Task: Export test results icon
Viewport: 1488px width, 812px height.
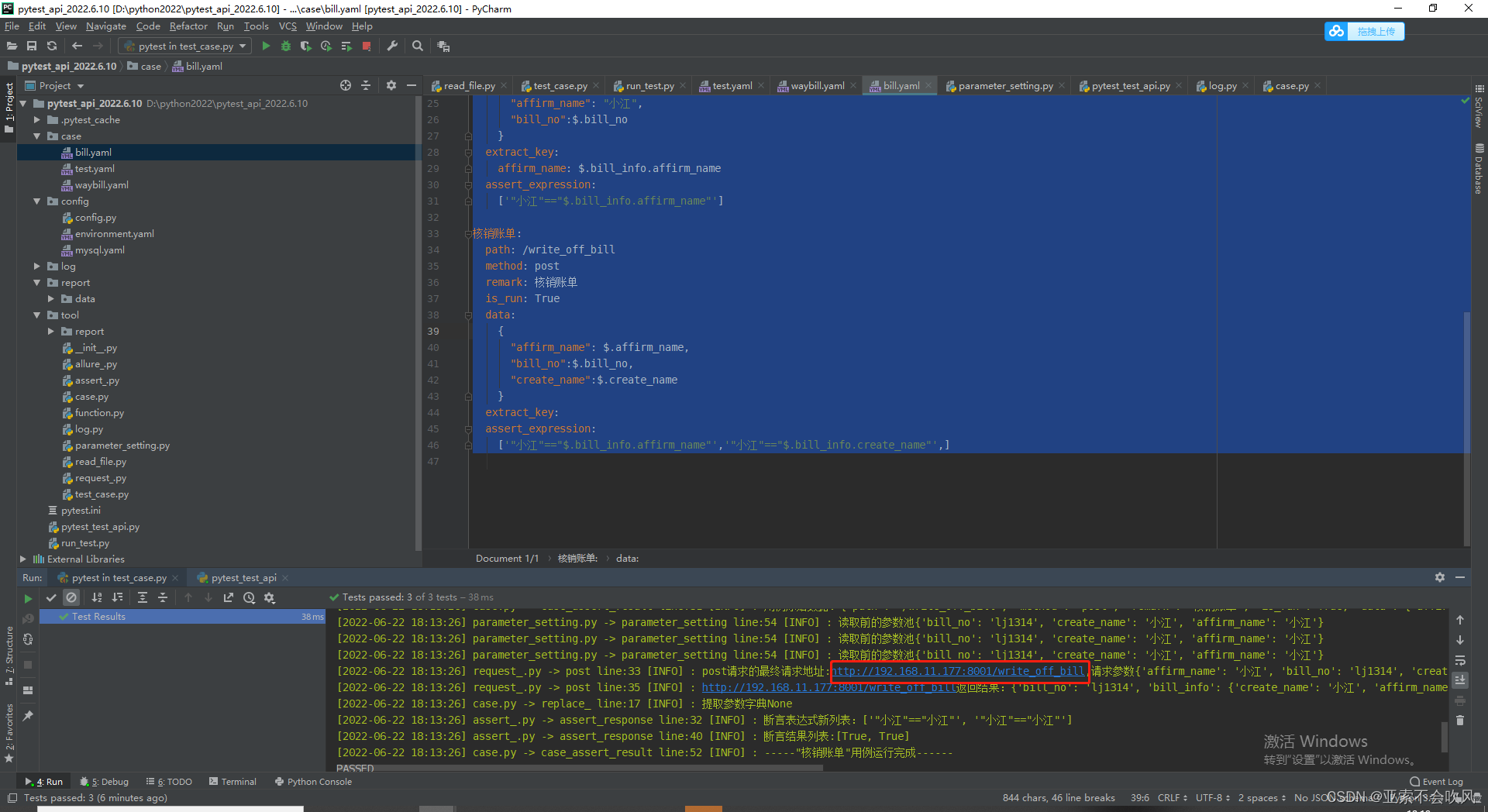Action: (x=229, y=597)
